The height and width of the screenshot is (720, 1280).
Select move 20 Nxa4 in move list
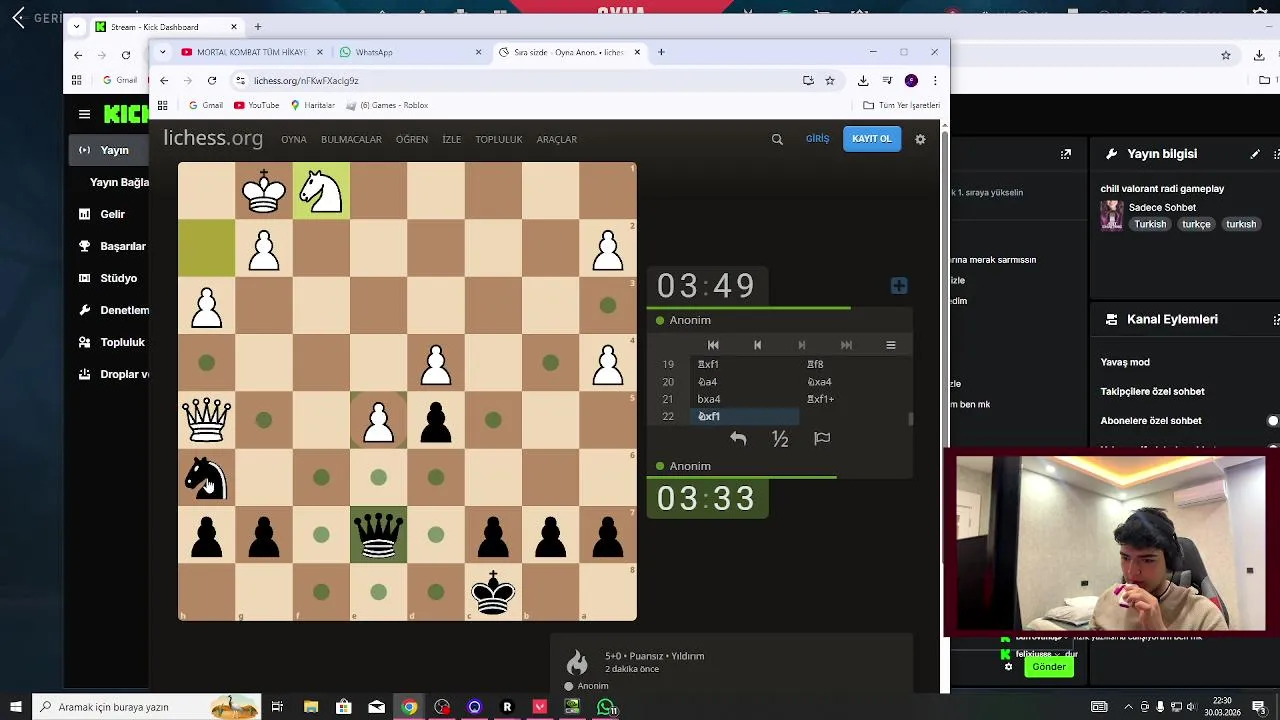[819, 382]
